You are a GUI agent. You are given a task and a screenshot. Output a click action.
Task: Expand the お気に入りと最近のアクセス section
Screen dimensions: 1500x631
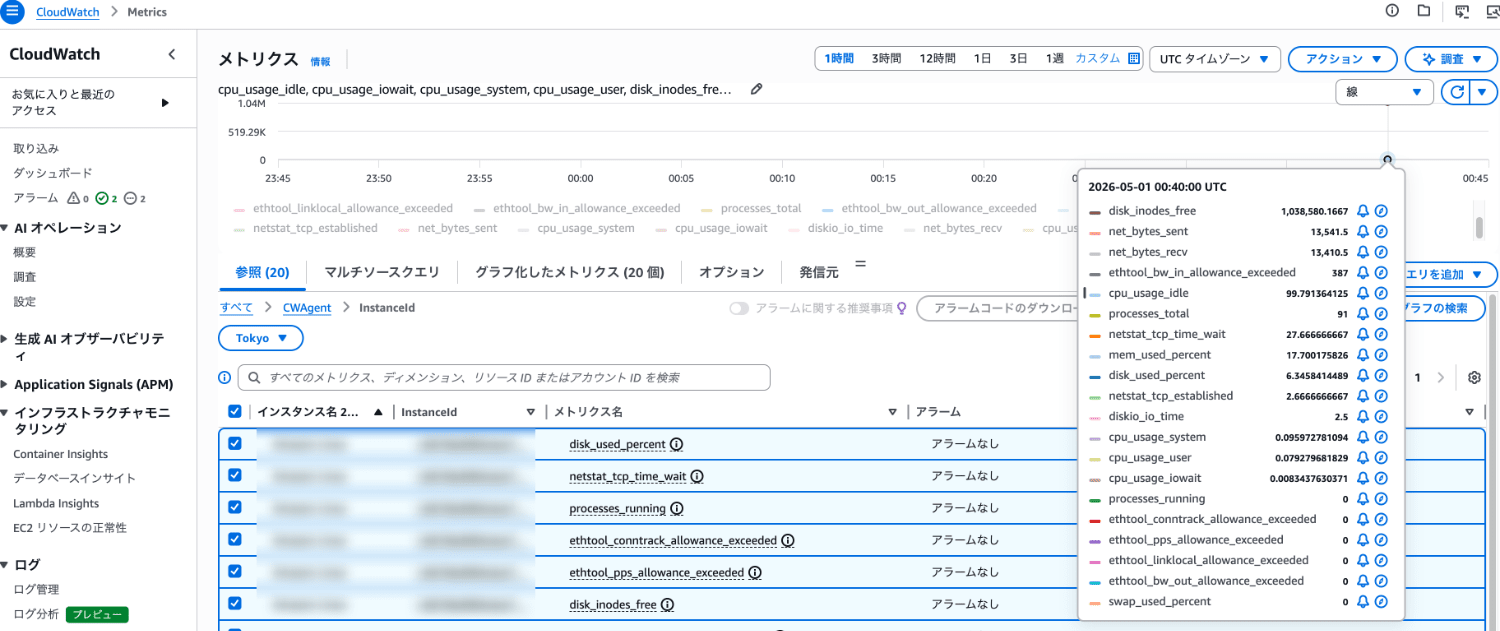tap(165, 102)
